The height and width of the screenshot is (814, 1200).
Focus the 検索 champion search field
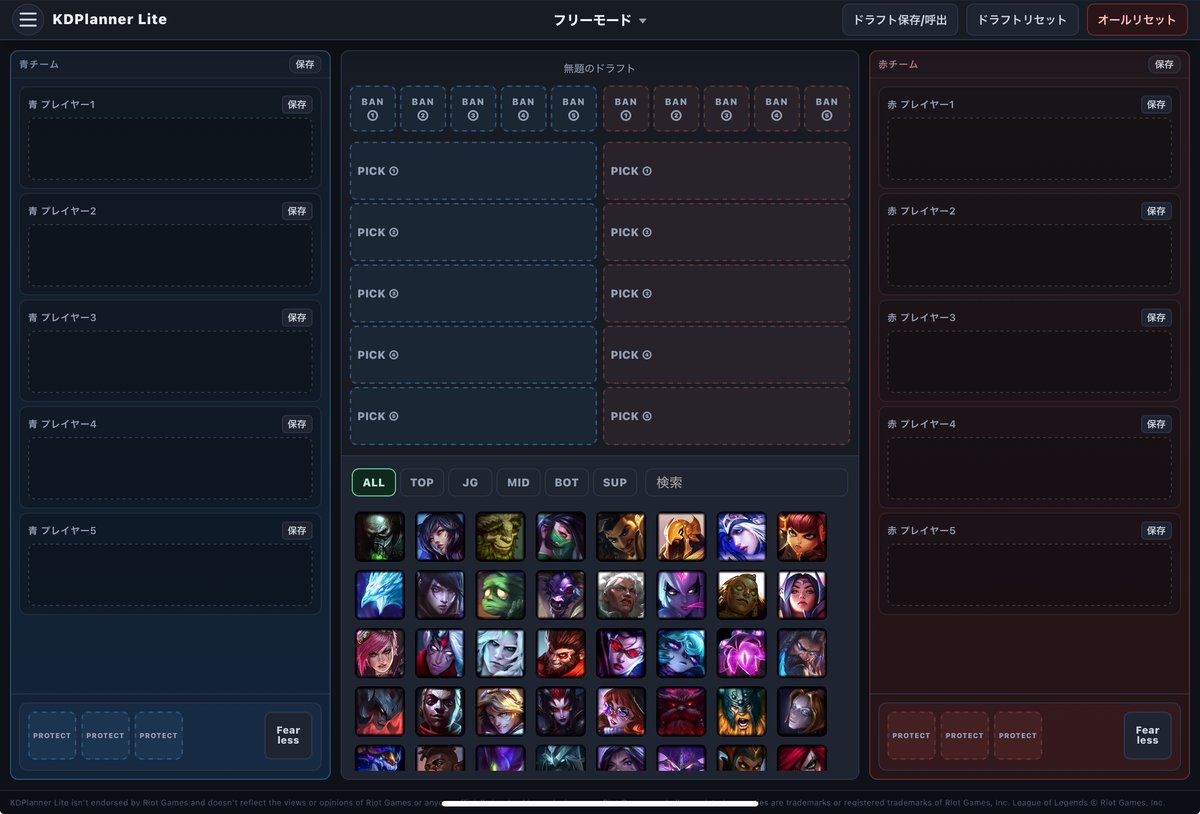point(746,483)
